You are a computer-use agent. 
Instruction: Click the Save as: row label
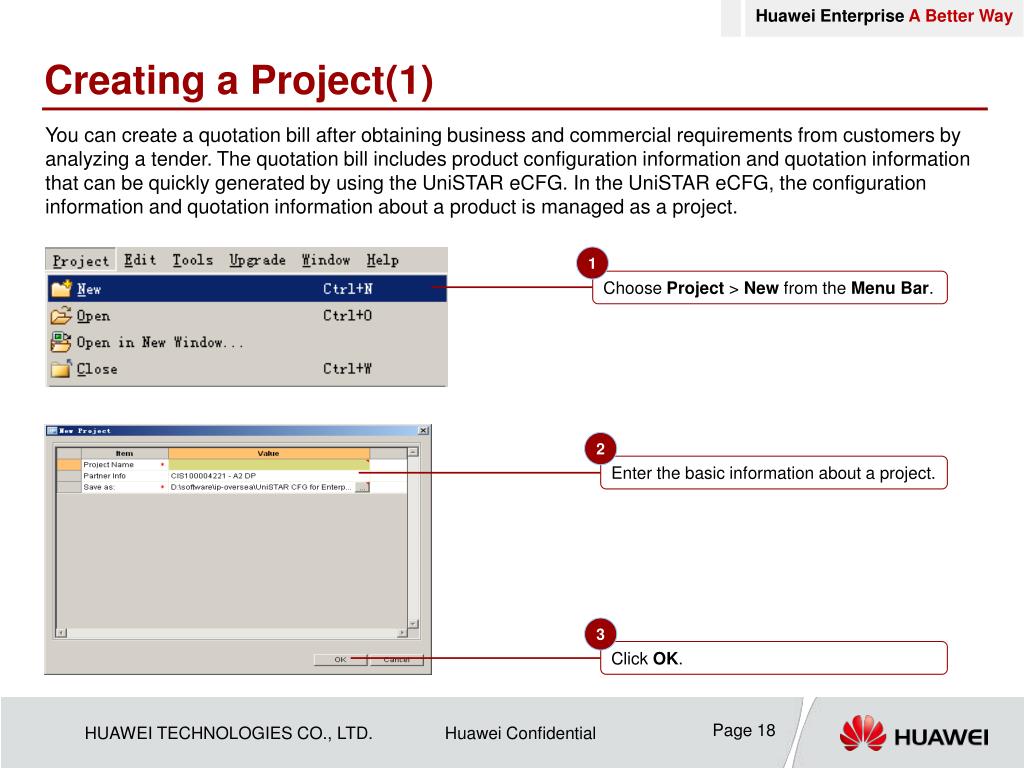pos(99,487)
